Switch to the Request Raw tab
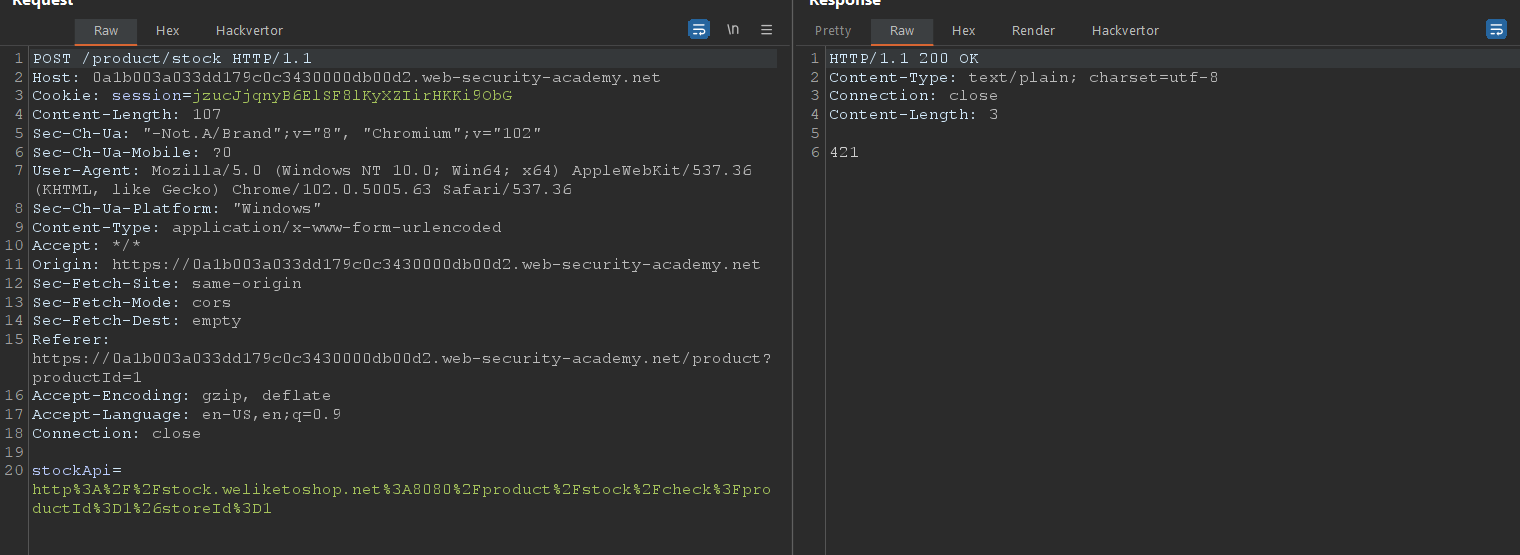This screenshot has width=1520, height=555. tap(106, 31)
